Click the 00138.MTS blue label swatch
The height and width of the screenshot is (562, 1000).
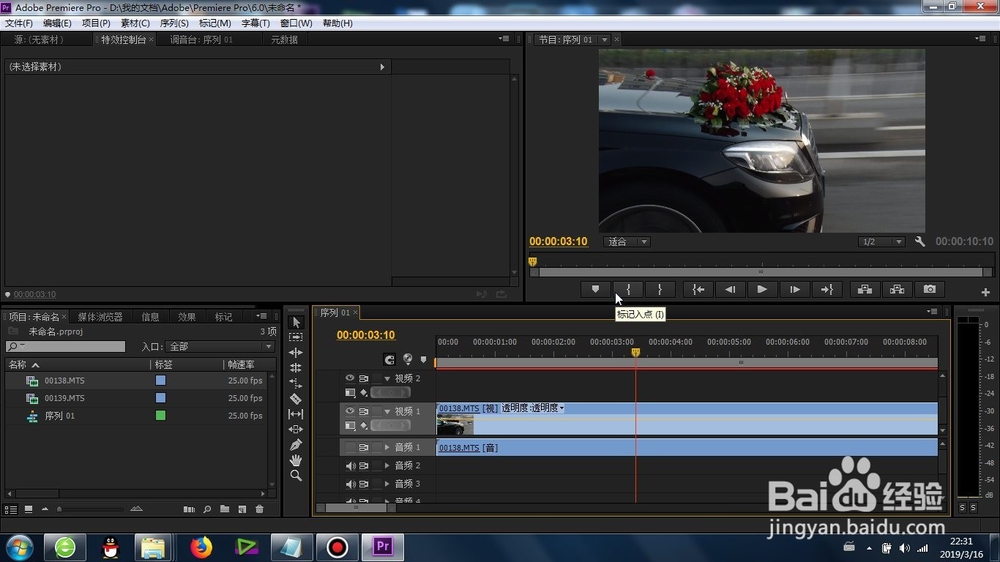(x=161, y=380)
